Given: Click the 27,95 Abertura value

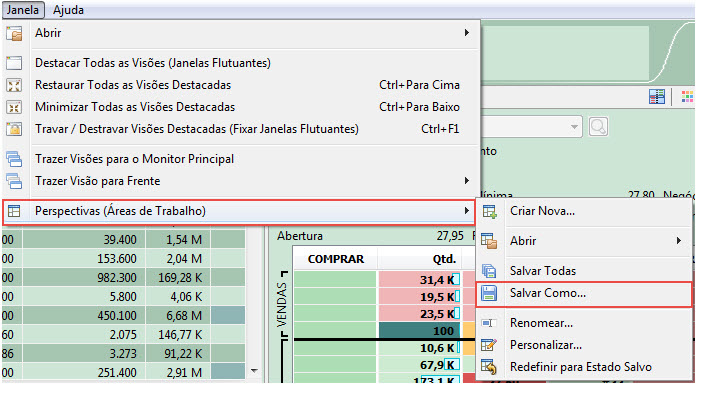Looking at the screenshot, I should pos(450,236).
